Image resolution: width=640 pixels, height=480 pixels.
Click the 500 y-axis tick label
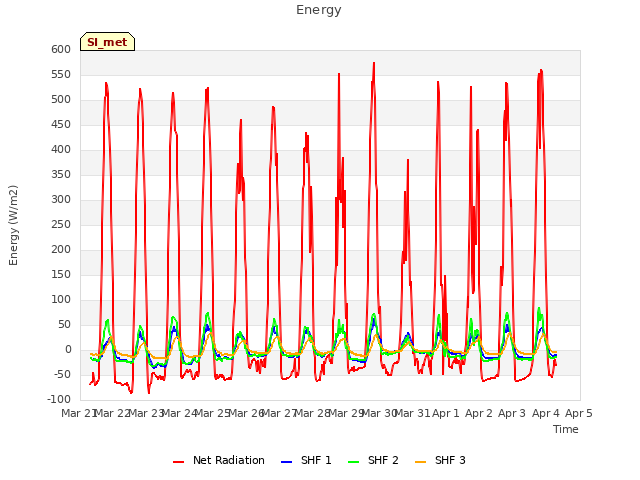pos(61,99)
